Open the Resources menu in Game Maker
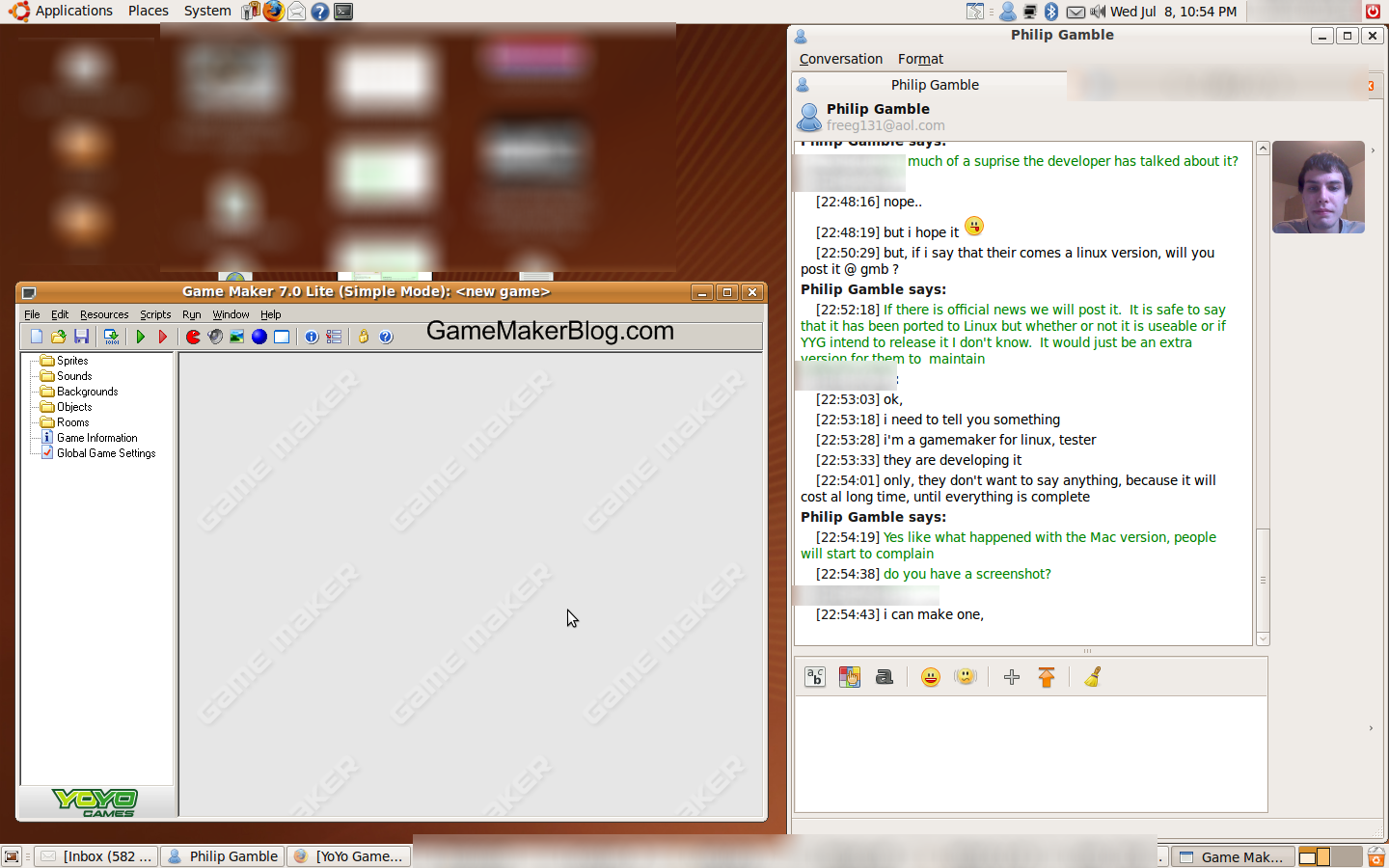 pyautogui.click(x=104, y=314)
